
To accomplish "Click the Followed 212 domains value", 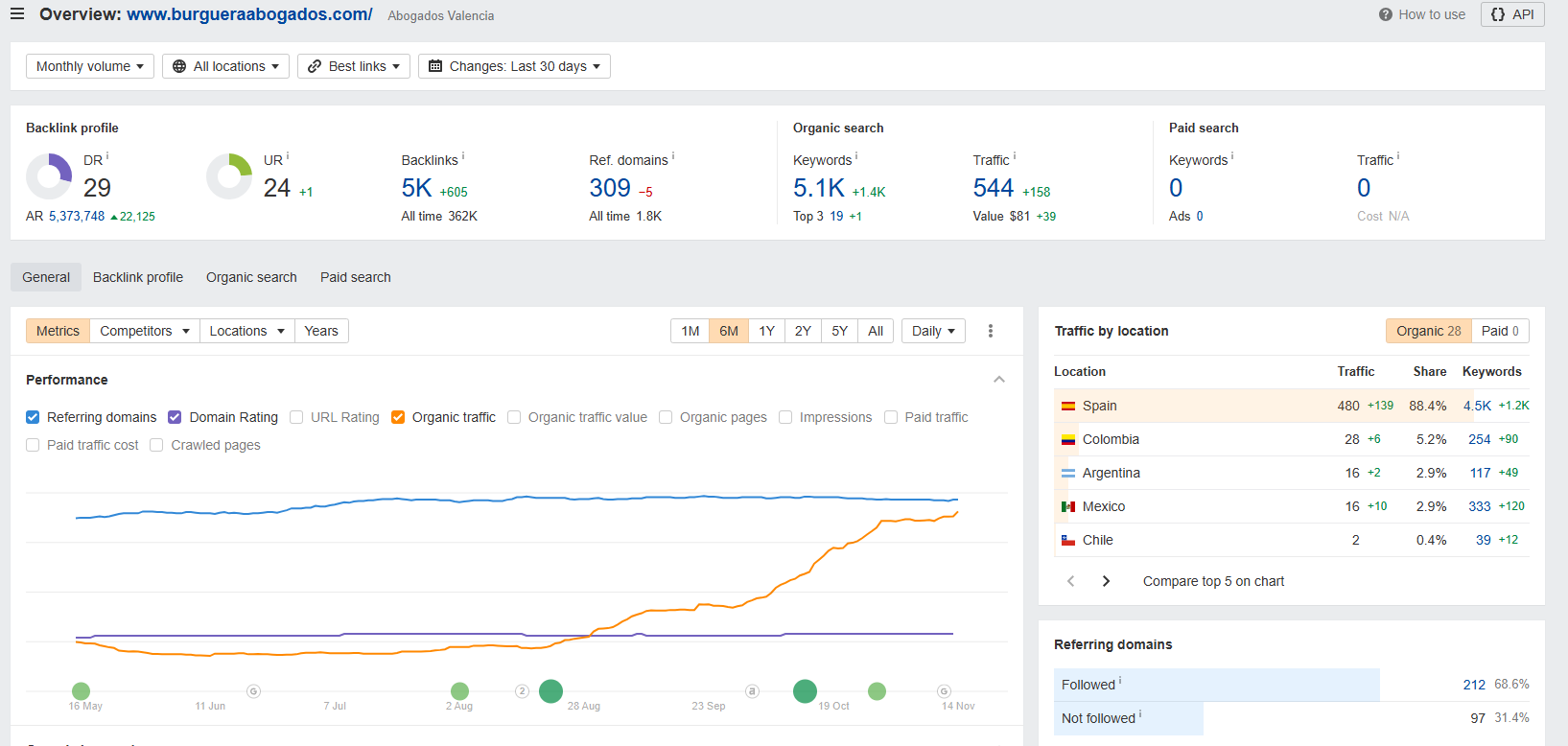I will point(1474,685).
